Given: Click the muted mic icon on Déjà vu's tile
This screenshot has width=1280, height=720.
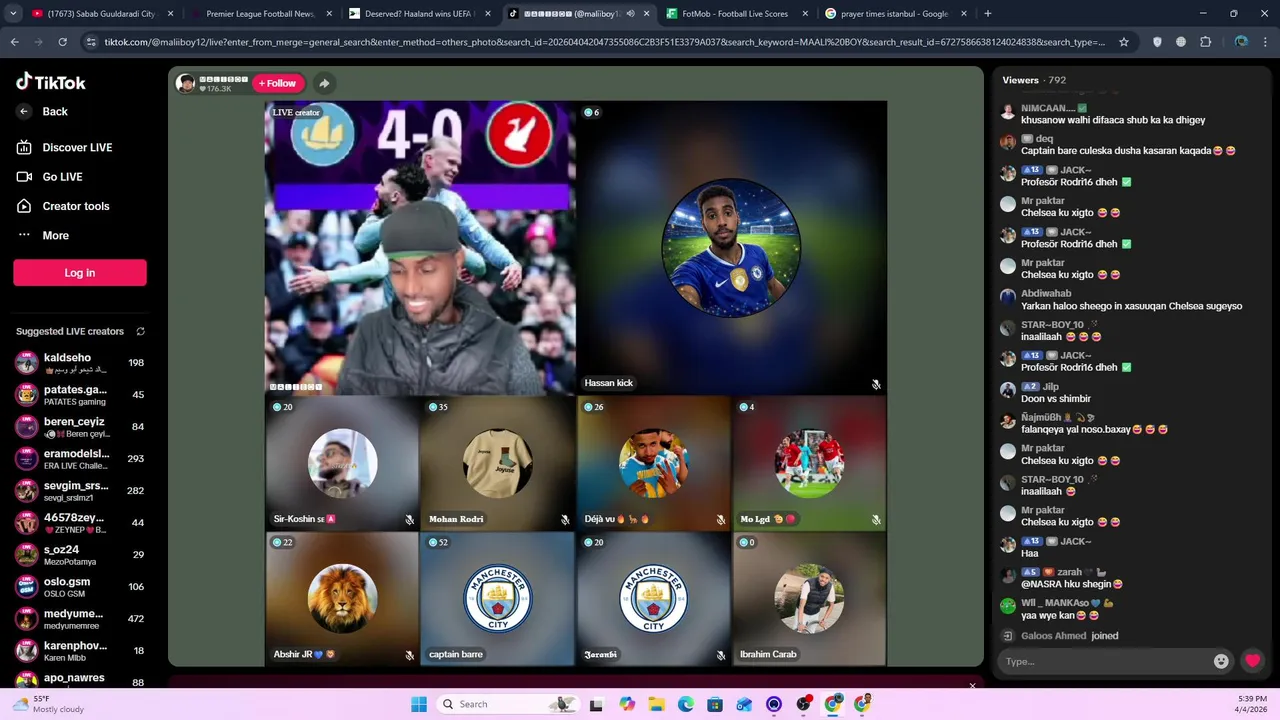Looking at the screenshot, I should 721,520.
